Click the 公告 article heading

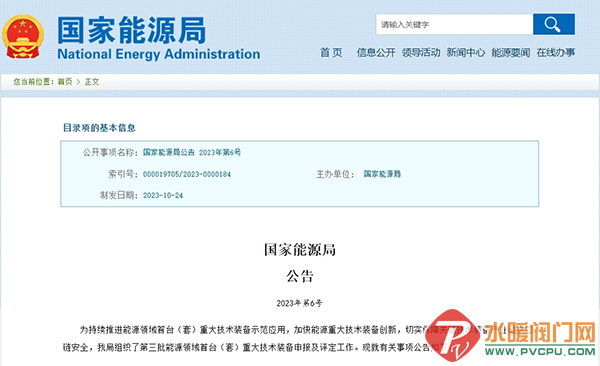(x=300, y=276)
